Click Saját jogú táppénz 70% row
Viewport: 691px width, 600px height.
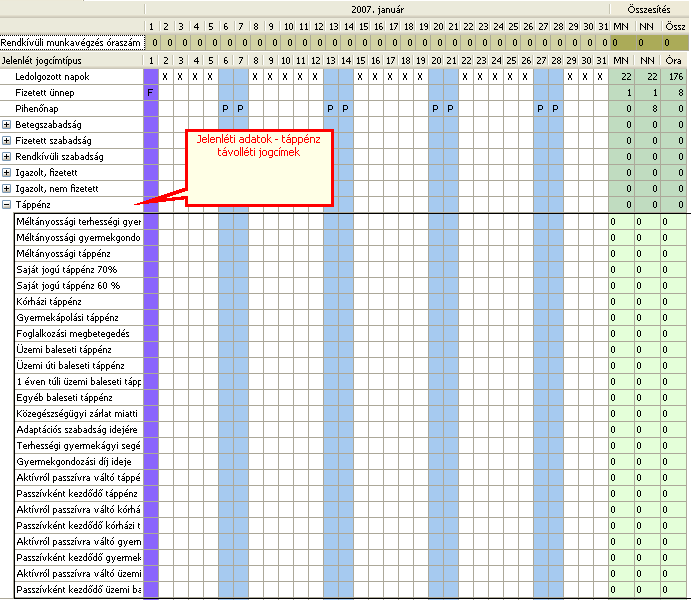pyautogui.click(x=79, y=270)
